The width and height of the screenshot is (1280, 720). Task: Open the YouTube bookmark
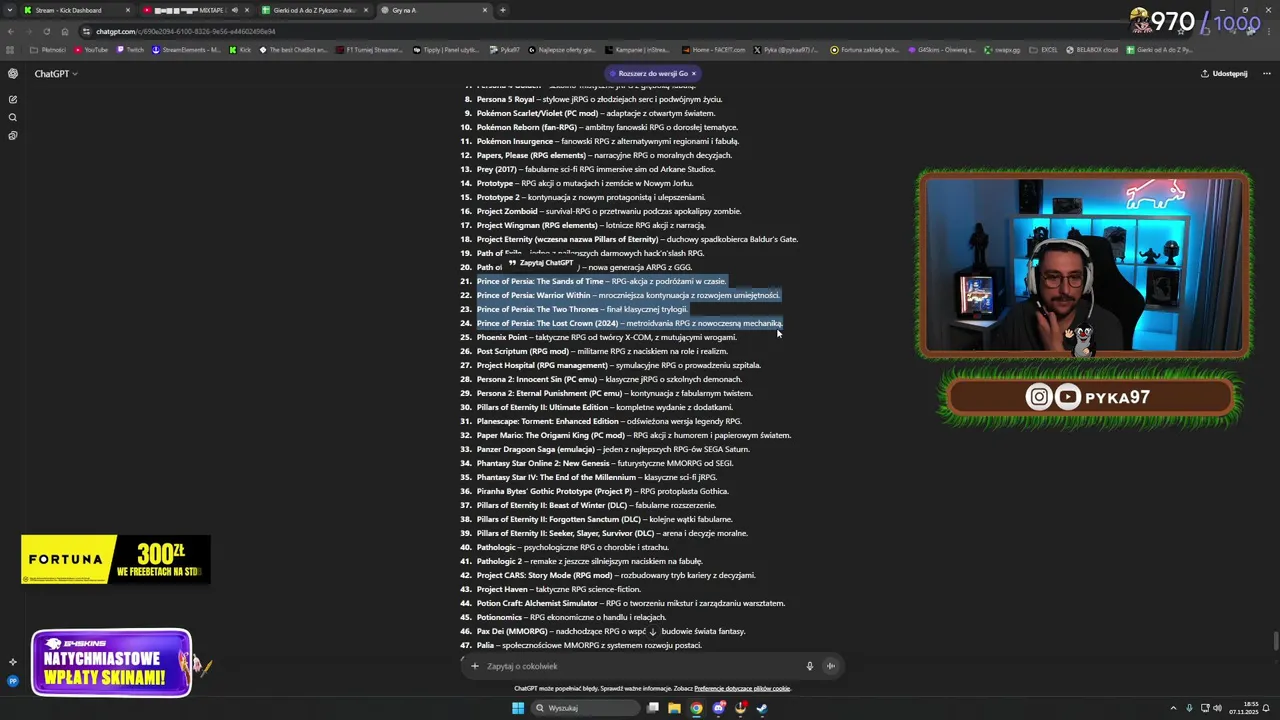90,49
